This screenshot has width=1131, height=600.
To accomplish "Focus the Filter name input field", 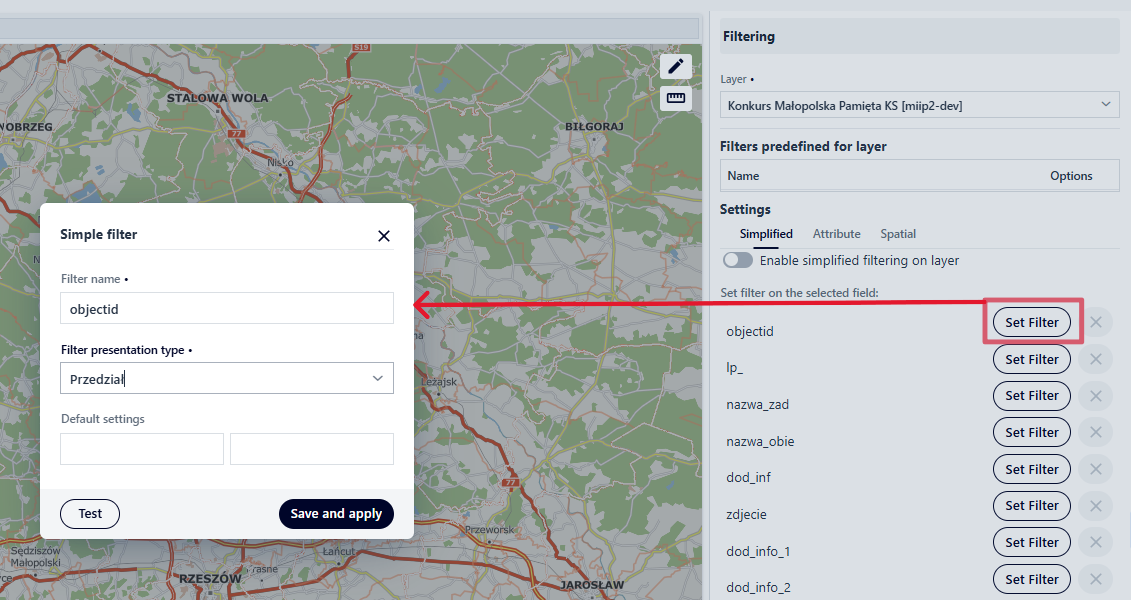I will click(226, 309).
